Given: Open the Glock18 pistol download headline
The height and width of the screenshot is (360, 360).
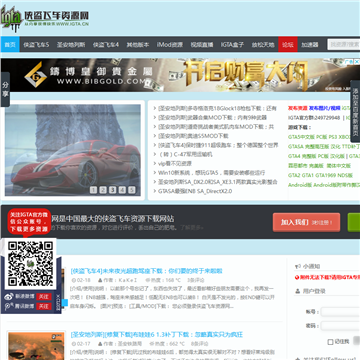Looking at the screenshot, I should coord(217,108).
